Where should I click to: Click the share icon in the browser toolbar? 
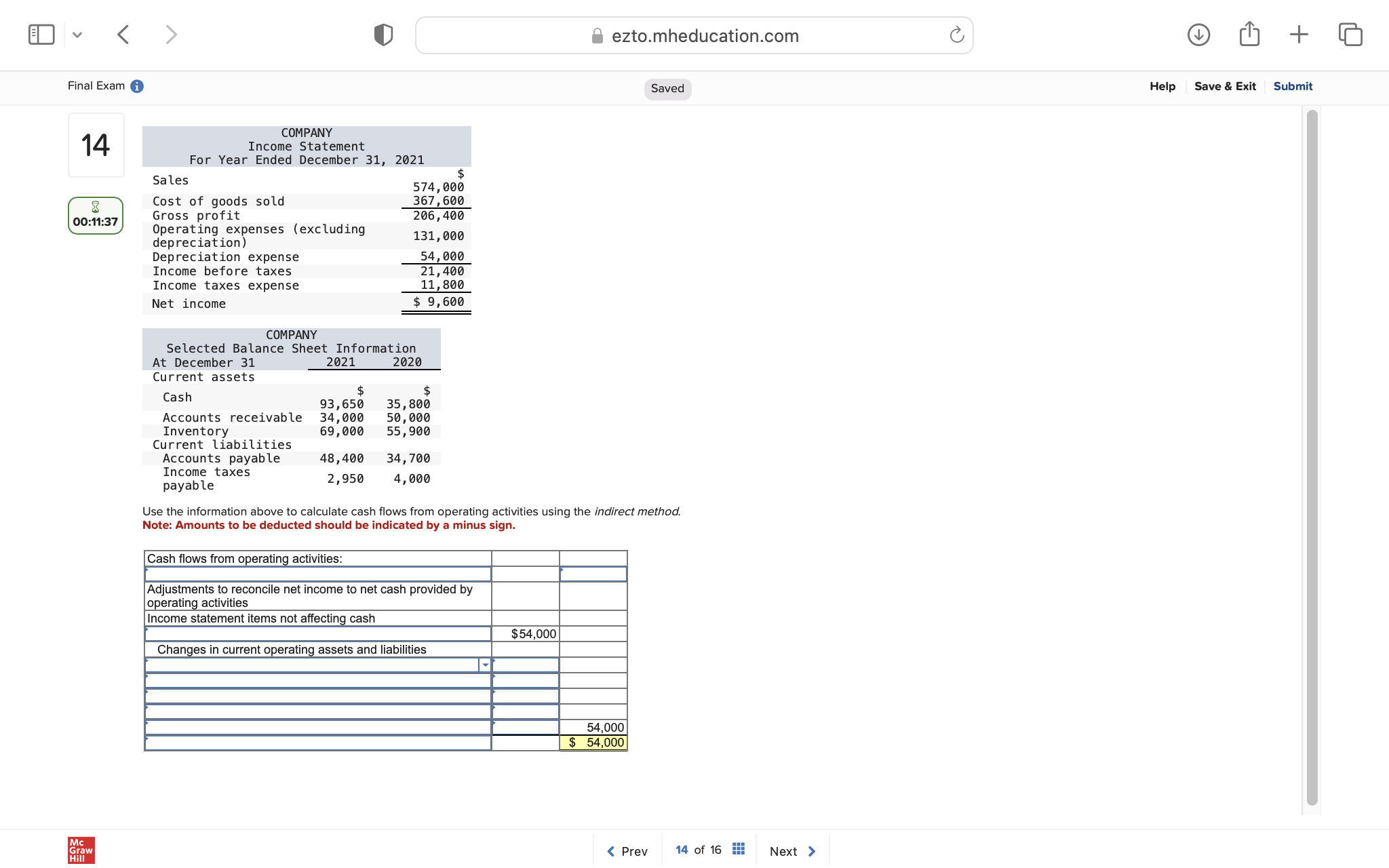[1249, 34]
